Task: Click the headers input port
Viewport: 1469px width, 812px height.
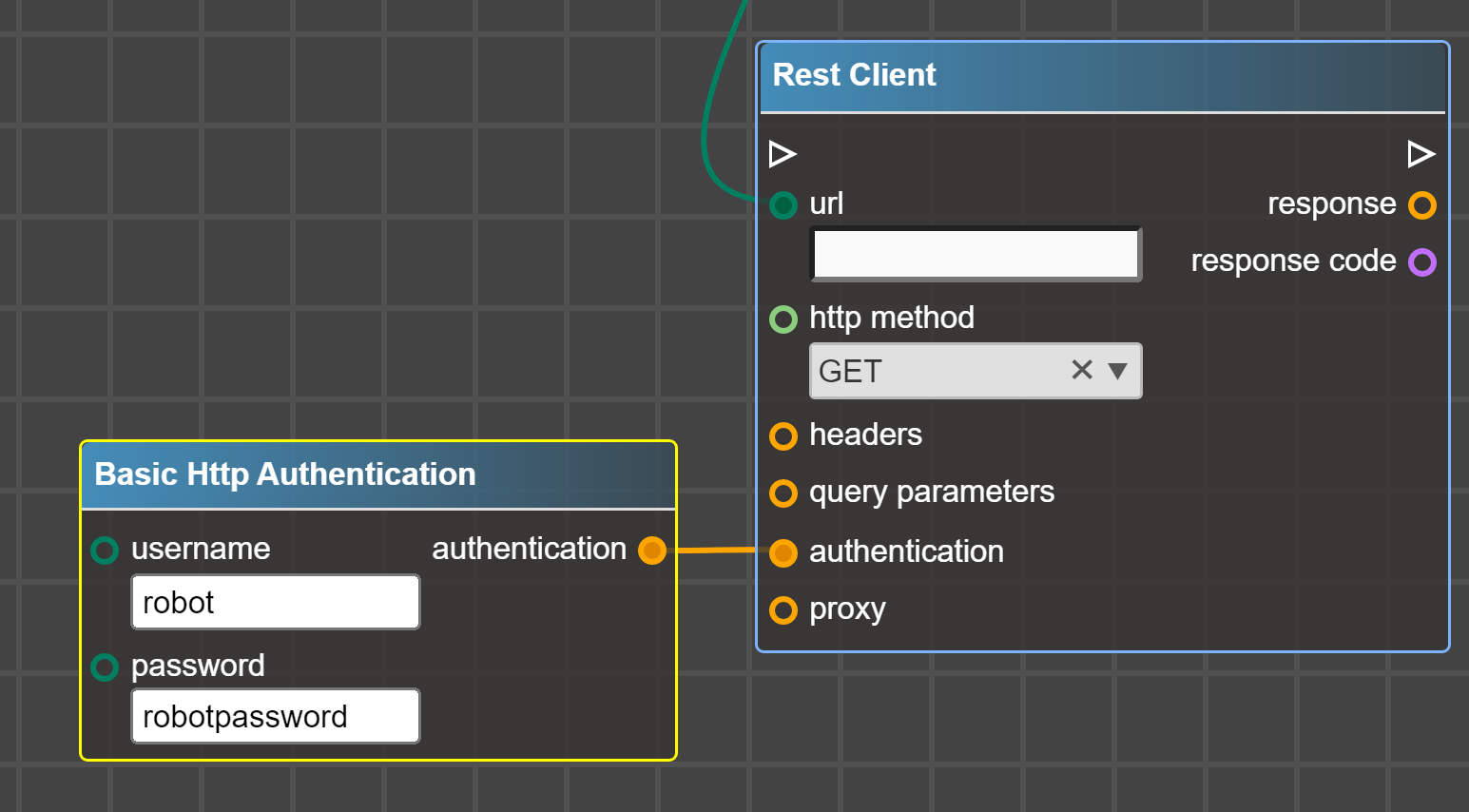Action: tap(783, 435)
